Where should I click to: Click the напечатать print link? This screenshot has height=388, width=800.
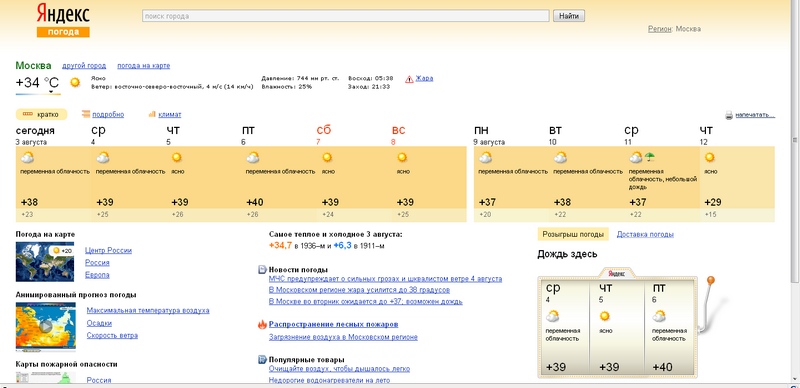tap(755, 115)
